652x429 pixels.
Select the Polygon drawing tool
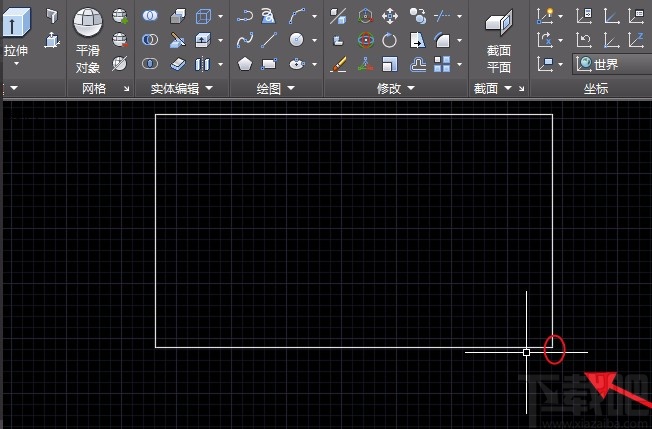(x=245, y=64)
